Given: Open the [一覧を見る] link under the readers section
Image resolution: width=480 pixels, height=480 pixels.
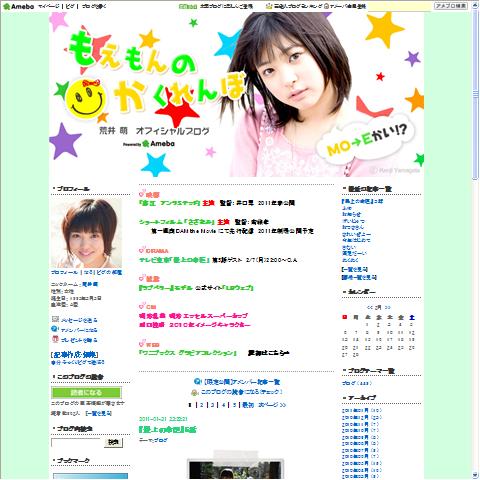Looking at the screenshot, I should tap(98, 413).
